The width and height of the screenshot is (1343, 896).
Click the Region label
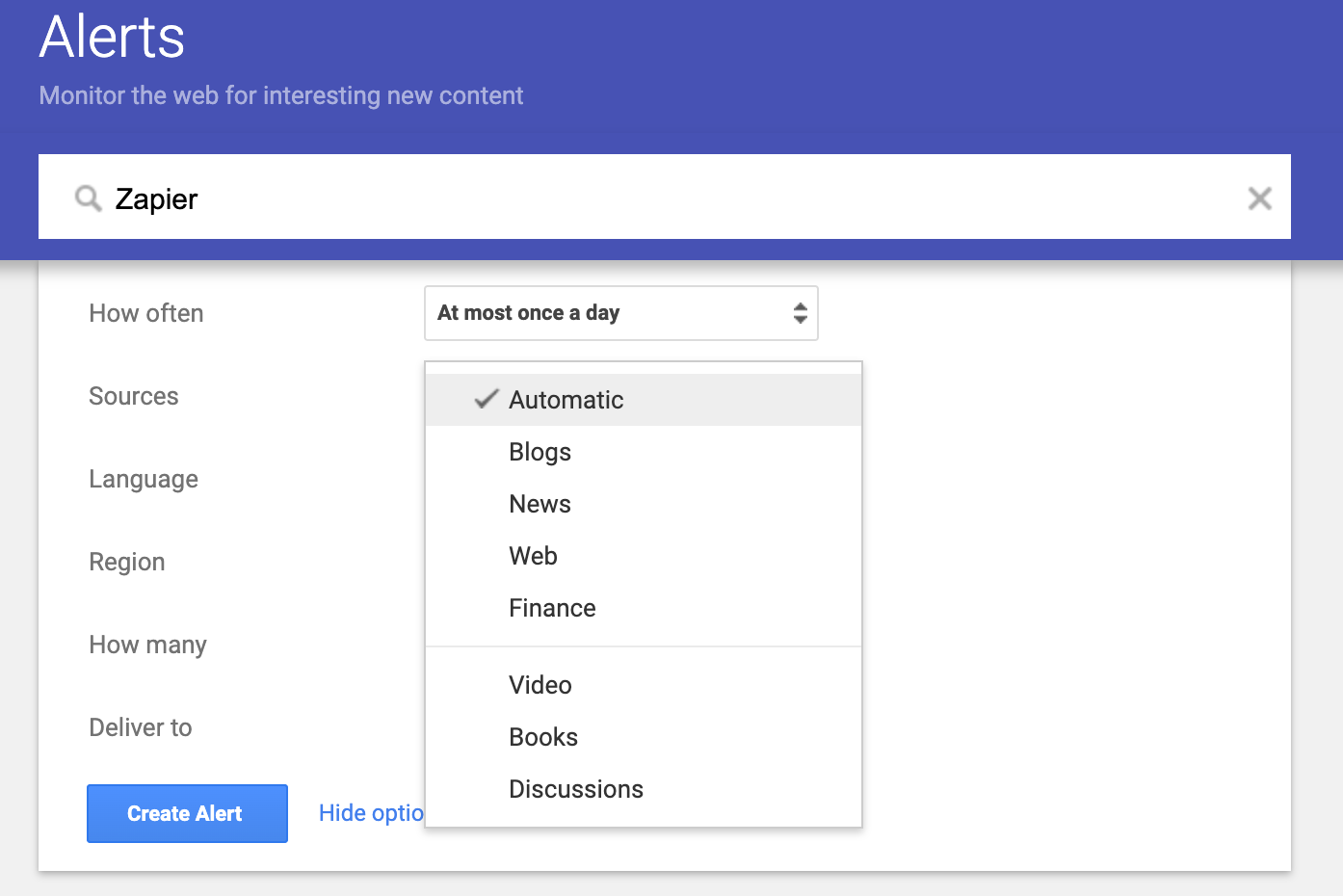point(127,563)
